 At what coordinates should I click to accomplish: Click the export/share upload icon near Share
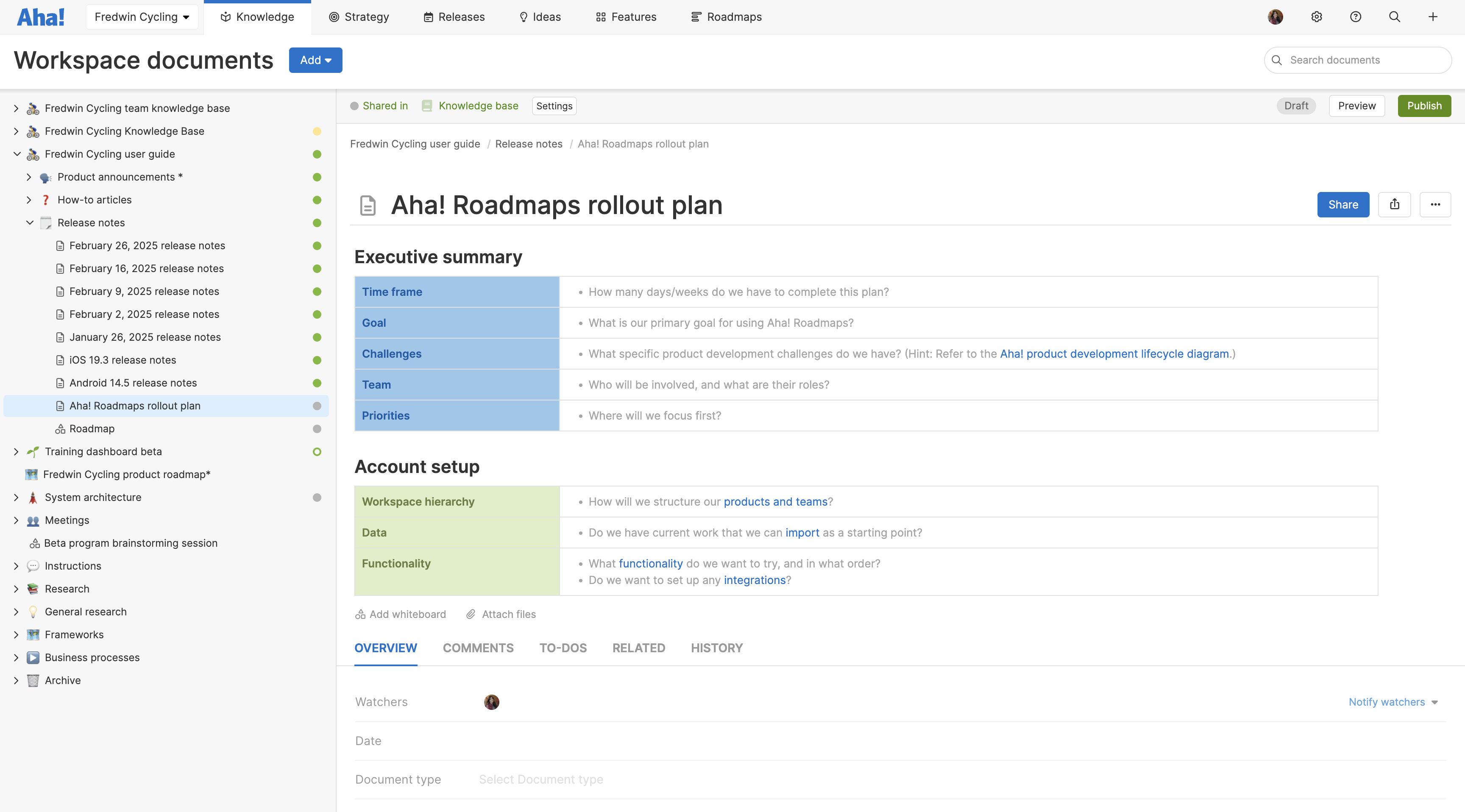(1395, 205)
